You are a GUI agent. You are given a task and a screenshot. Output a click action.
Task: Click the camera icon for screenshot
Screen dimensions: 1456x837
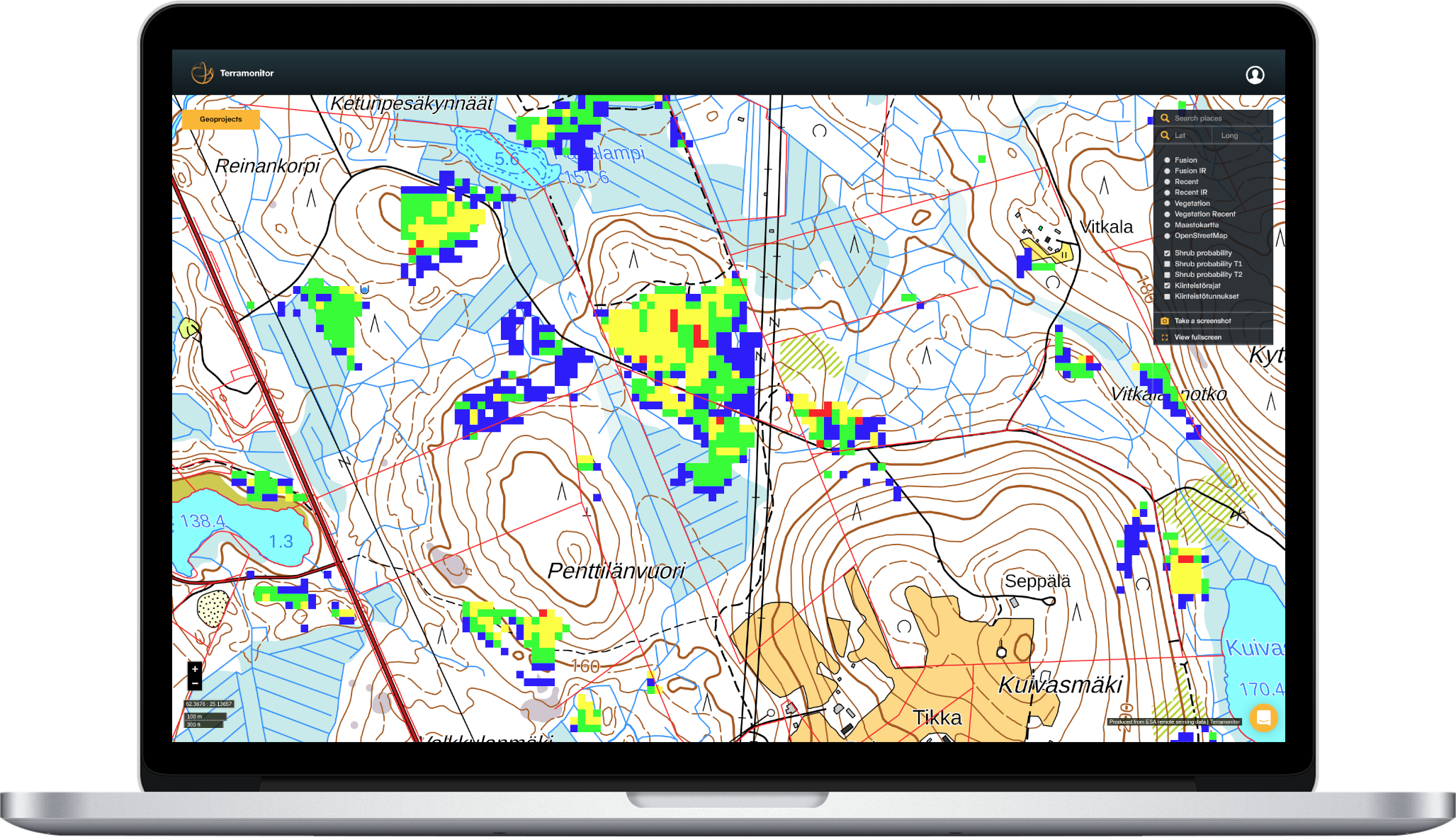tap(1165, 321)
